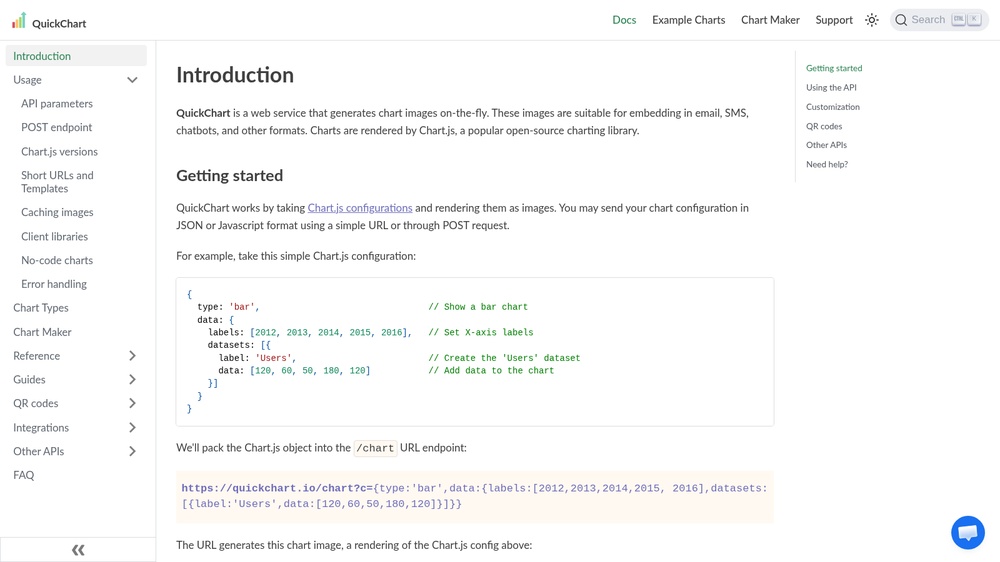Jump to Getting started in table of contents

tap(834, 68)
